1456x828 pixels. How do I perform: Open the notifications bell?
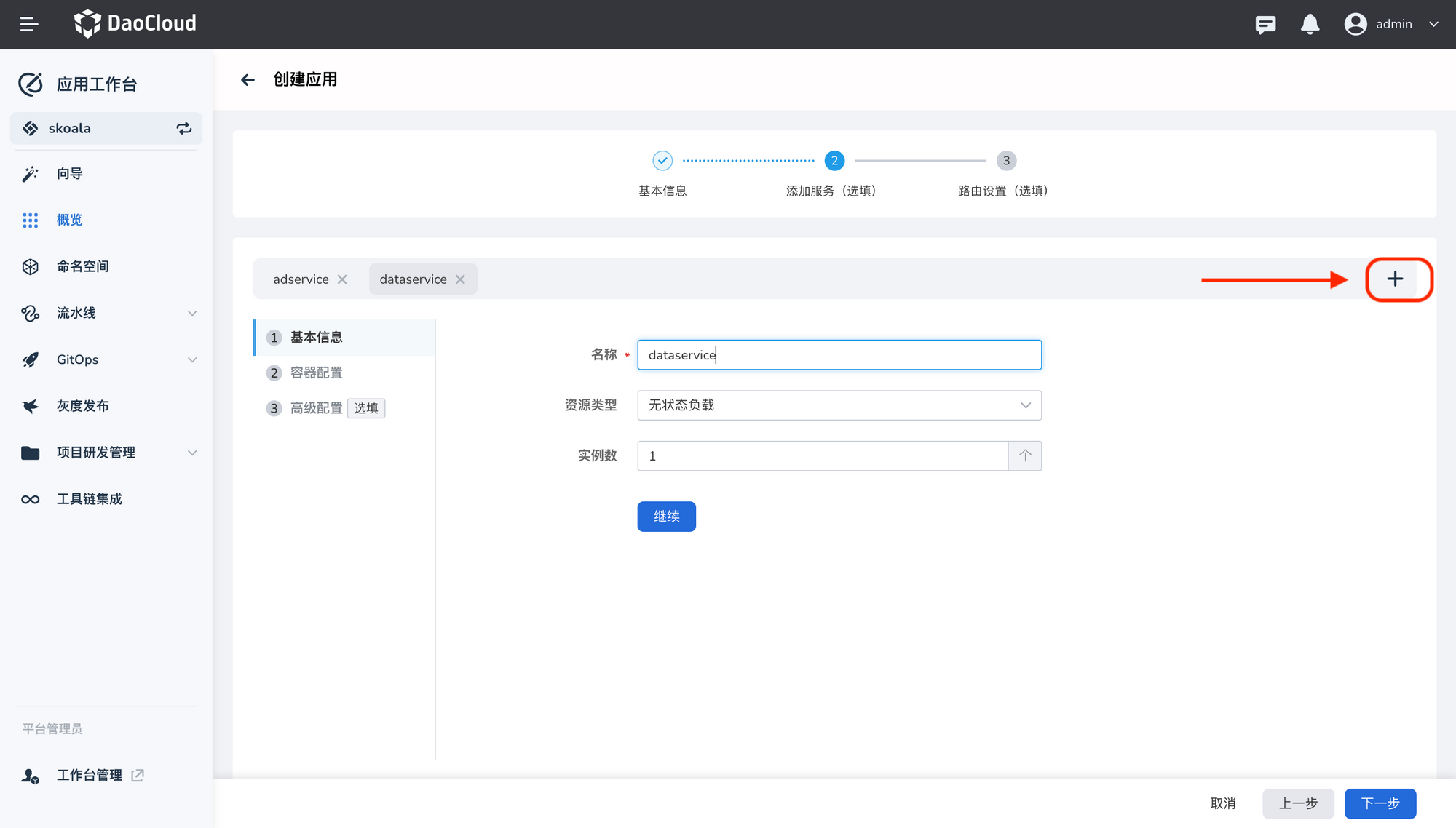pos(1310,24)
